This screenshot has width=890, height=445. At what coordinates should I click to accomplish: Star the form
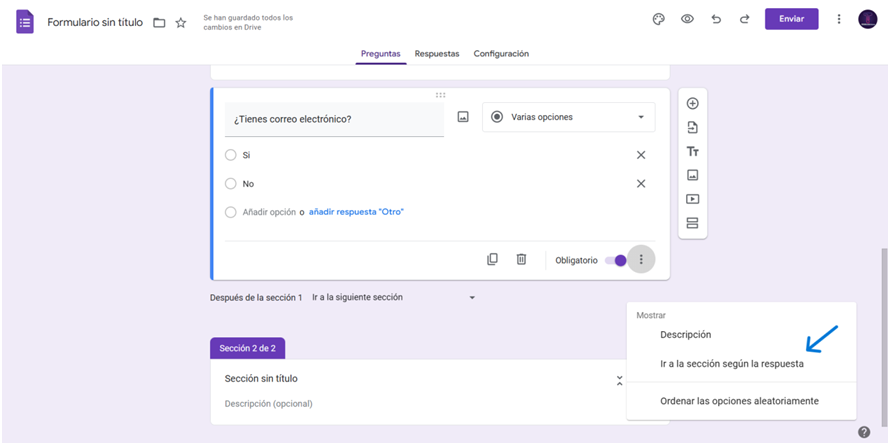pyautogui.click(x=180, y=23)
